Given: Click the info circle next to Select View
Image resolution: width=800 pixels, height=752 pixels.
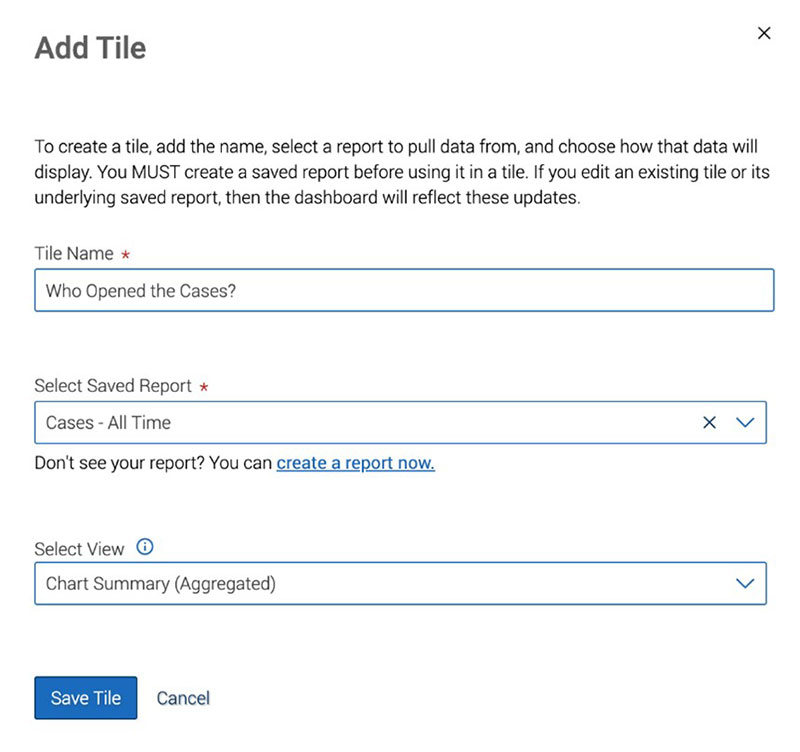Looking at the screenshot, I should click(x=144, y=547).
